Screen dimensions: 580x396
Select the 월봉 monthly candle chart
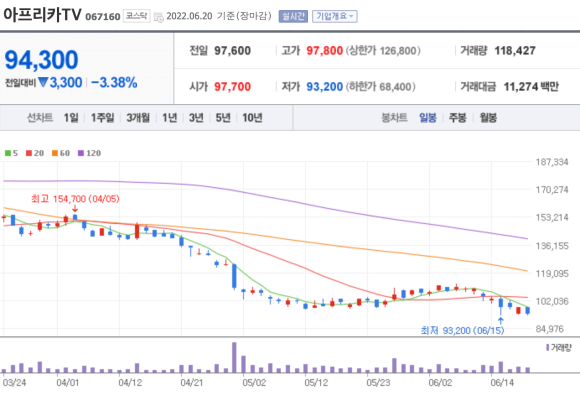(488, 118)
